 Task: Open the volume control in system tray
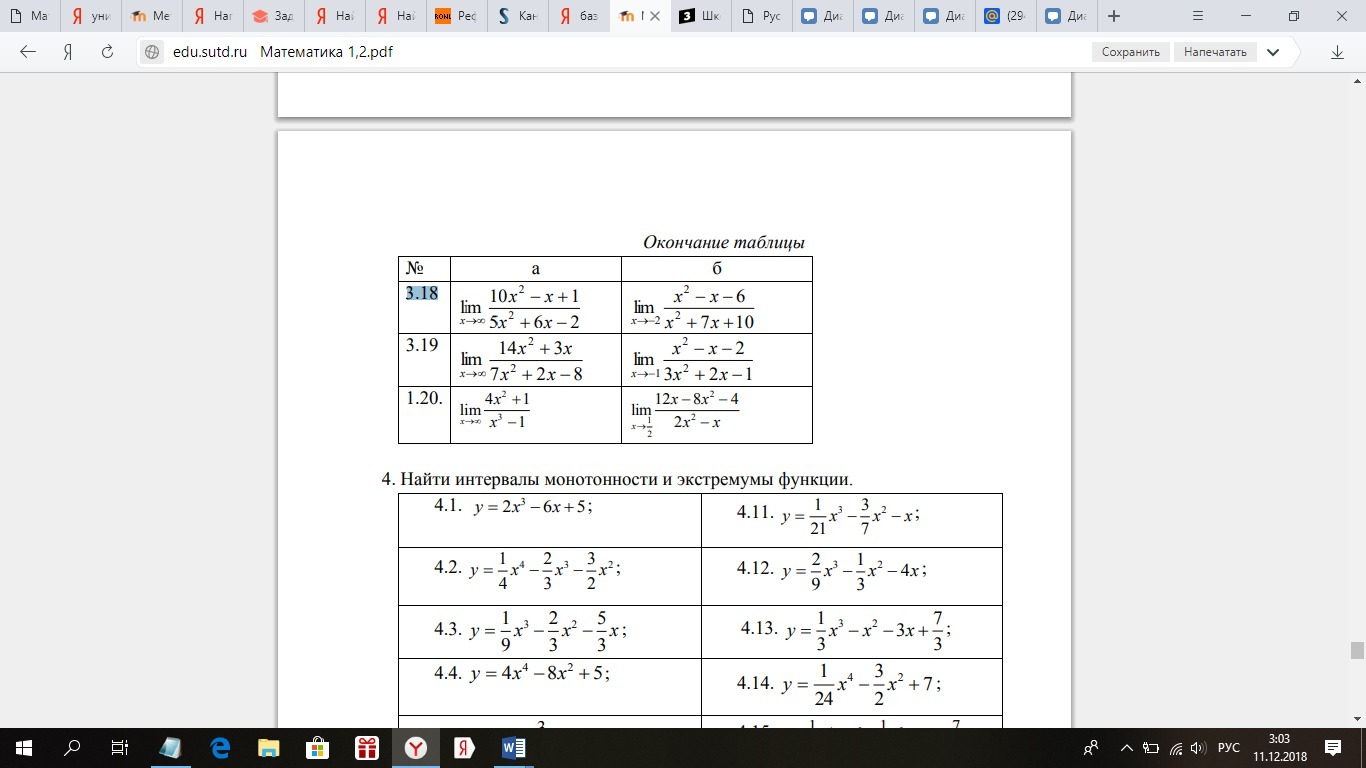(1196, 747)
